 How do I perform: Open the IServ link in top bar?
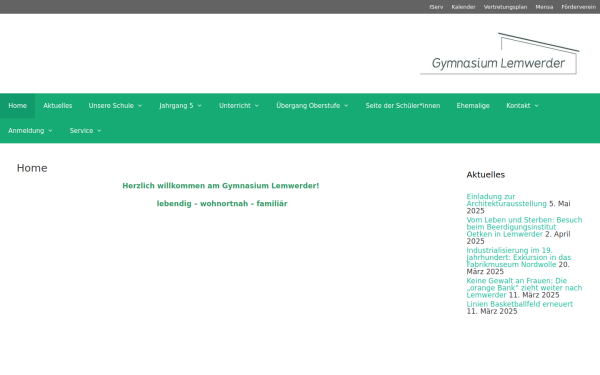pyautogui.click(x=436, y=7)
